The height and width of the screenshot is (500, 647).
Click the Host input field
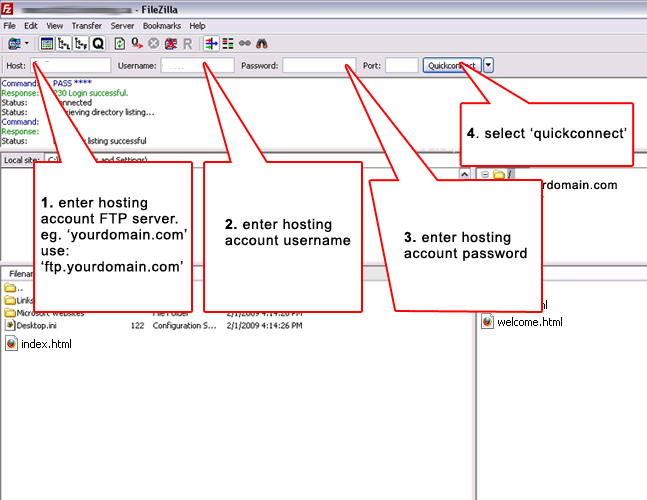click(71, 65)
